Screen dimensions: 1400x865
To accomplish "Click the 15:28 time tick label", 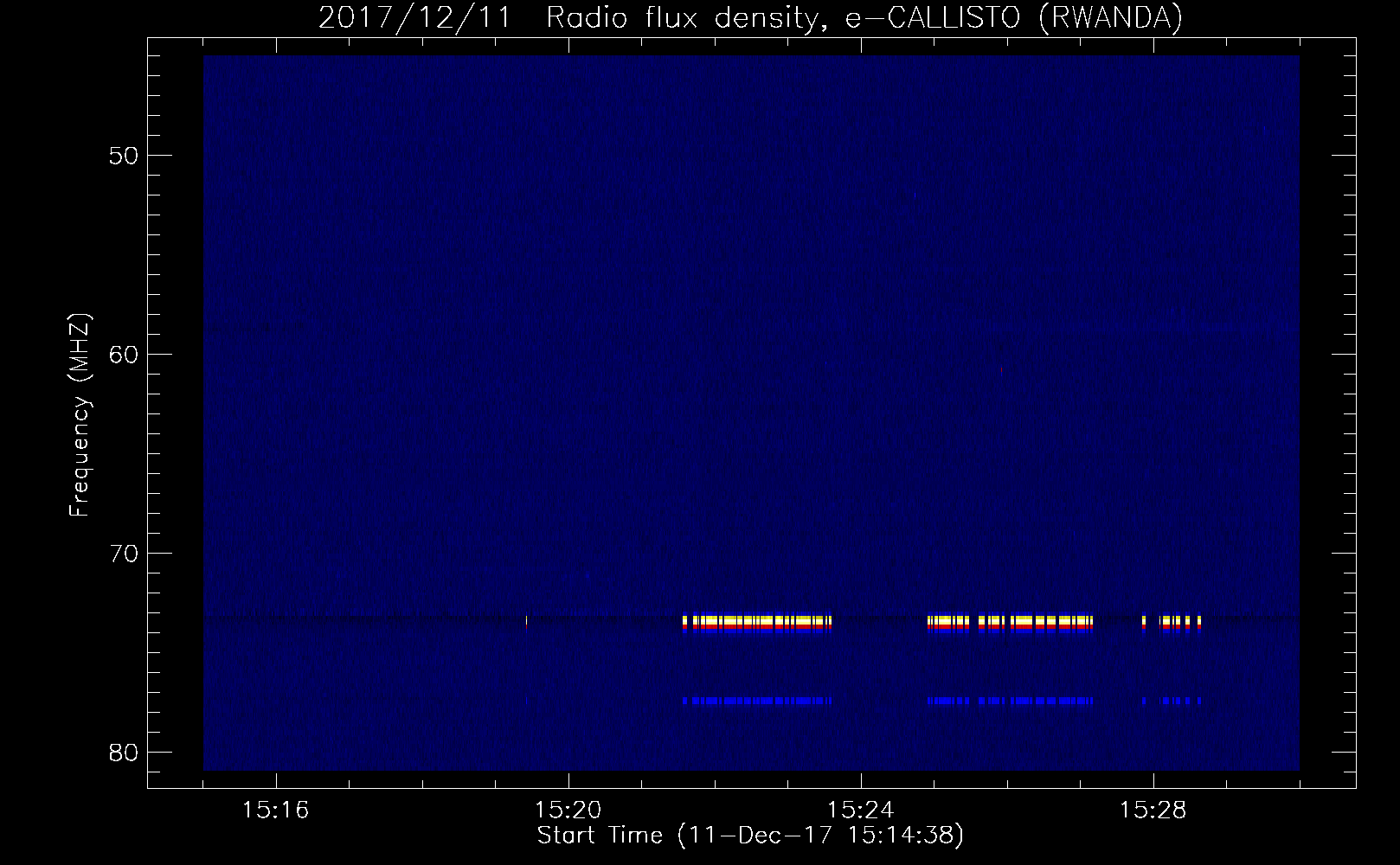I will [1153, 811].
